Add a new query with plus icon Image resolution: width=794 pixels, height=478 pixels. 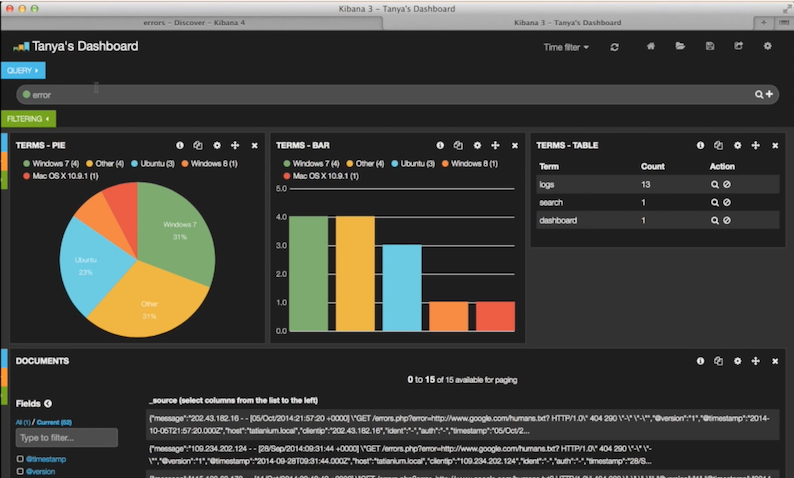coord(769,94)
